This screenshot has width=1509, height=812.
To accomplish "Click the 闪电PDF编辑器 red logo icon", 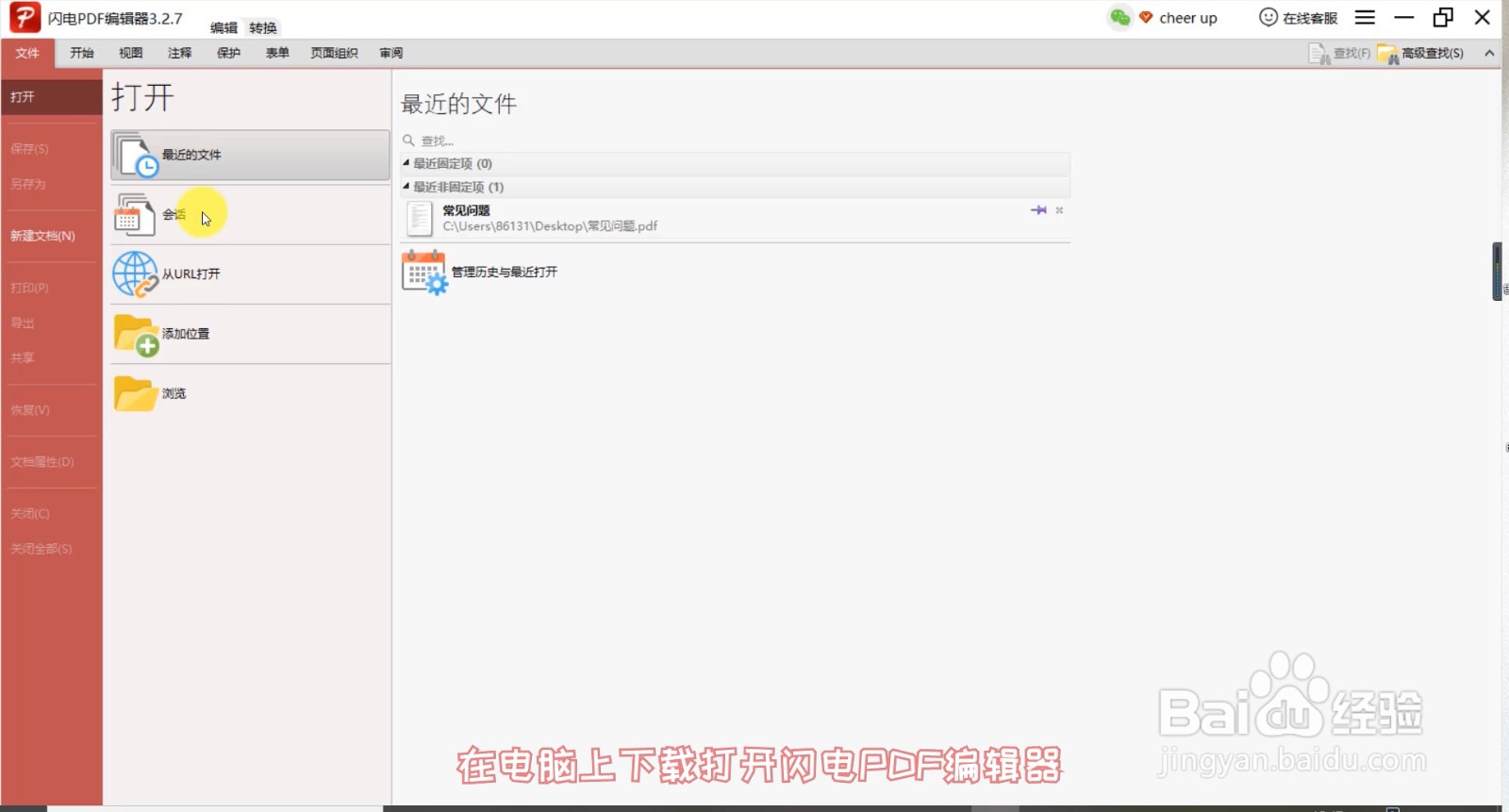I will coord(25,18).
